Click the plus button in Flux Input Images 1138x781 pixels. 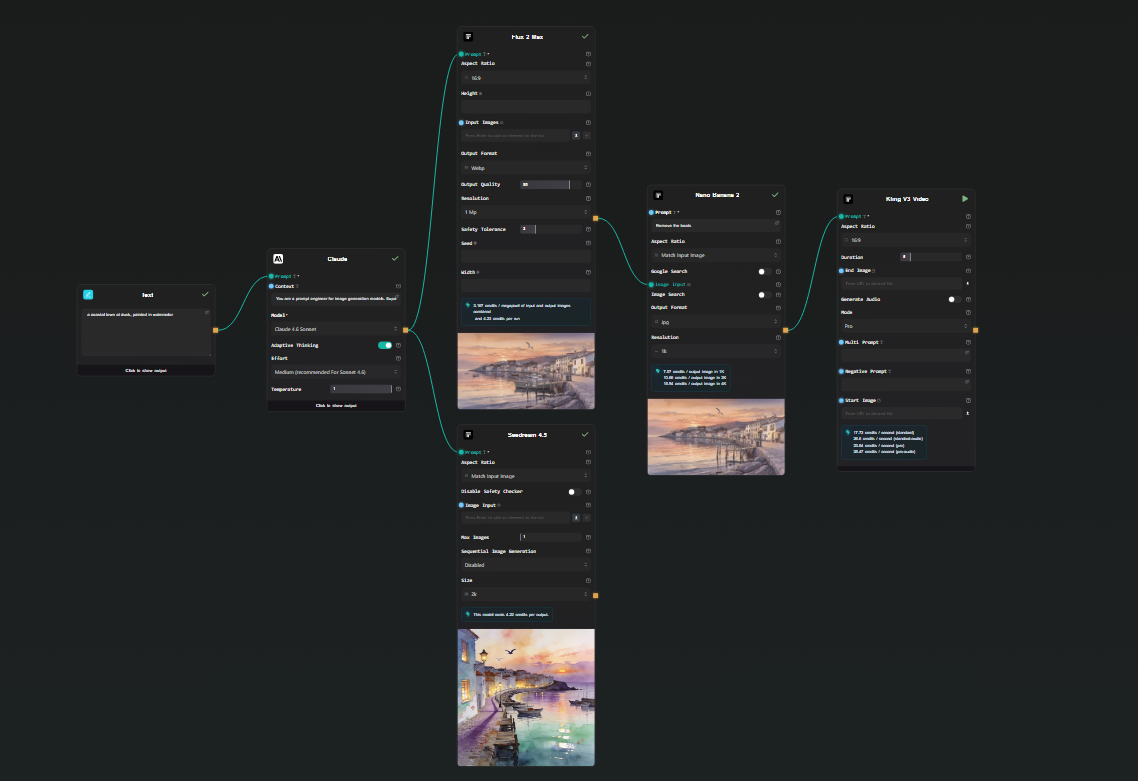[x=576, y=135]
